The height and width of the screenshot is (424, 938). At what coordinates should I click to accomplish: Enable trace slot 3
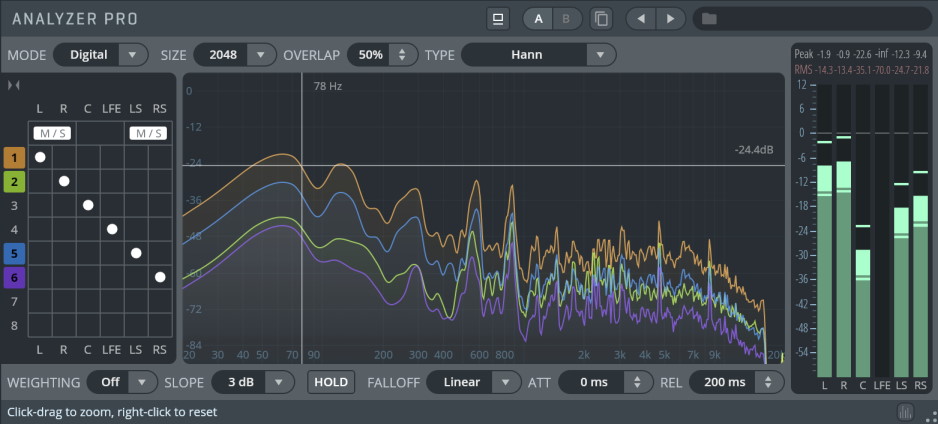coord(14,206)
